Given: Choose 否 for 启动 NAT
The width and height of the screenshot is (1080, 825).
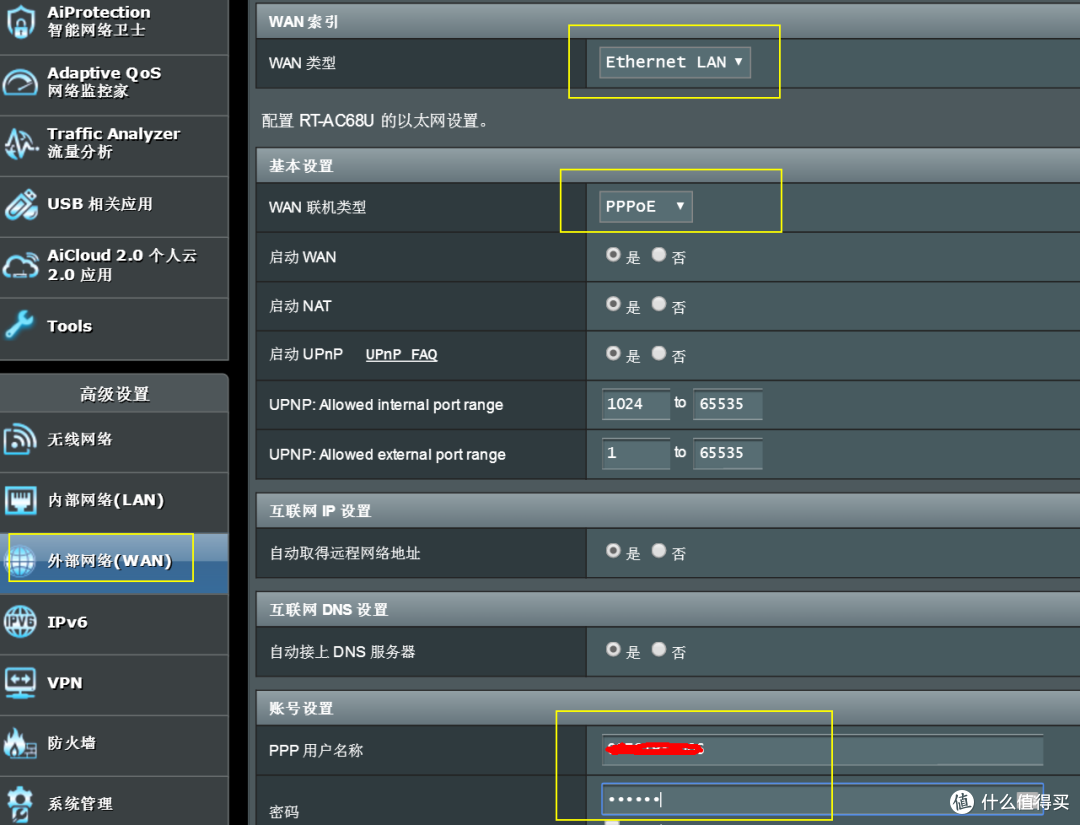Looking at the screenshot, I should (659, 304).
